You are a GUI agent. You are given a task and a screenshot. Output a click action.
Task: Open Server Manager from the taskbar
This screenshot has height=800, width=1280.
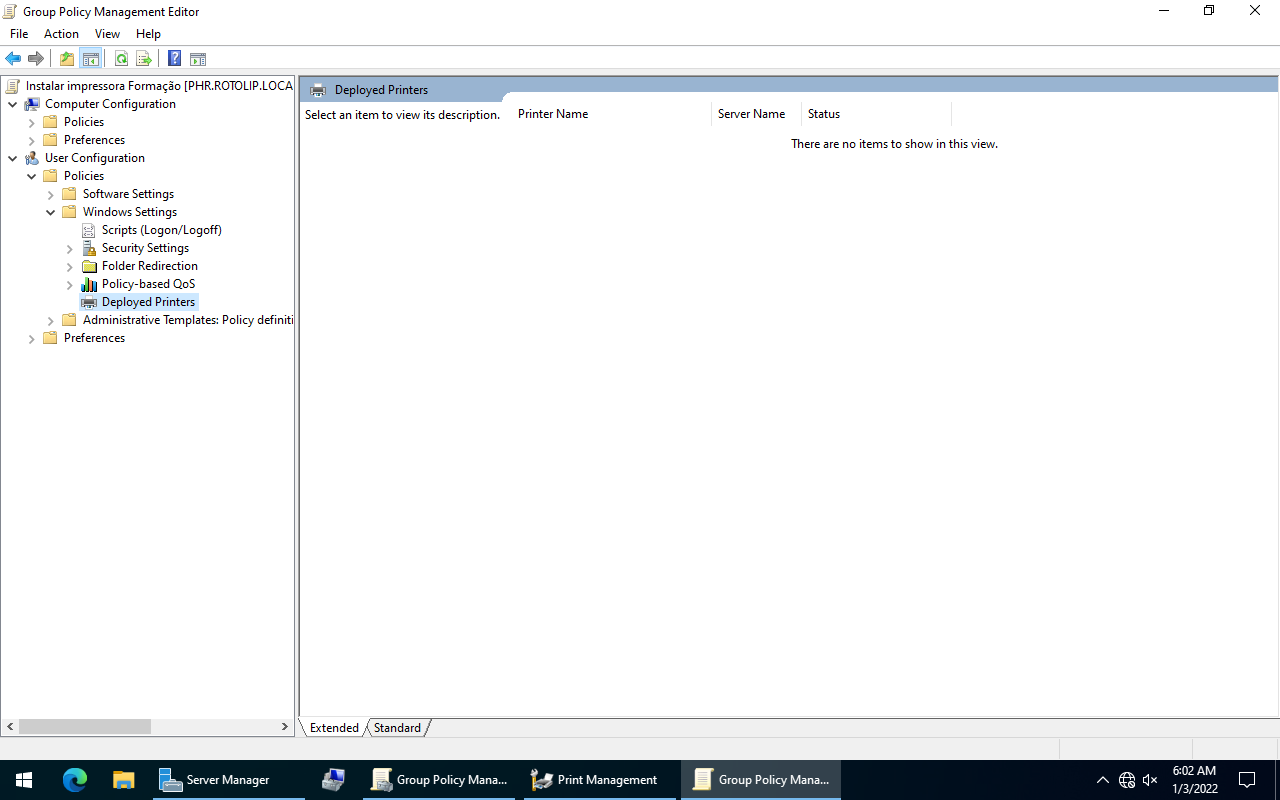click(216, 780)
